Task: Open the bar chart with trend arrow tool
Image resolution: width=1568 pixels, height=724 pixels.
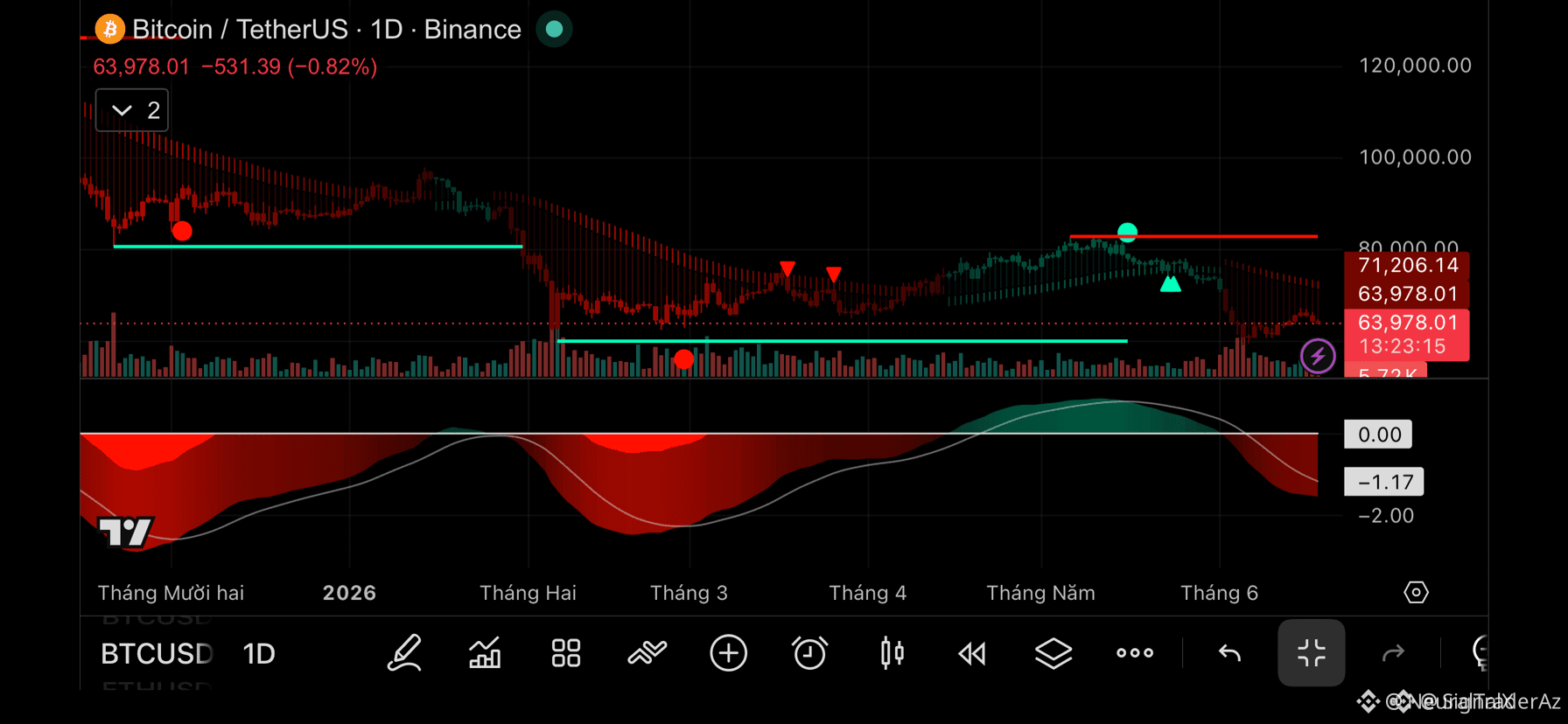Action: [485, 653]
